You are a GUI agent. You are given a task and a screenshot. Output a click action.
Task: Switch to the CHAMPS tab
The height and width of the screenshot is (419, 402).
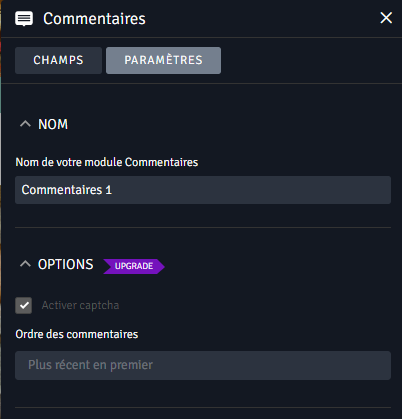point(58,60)
